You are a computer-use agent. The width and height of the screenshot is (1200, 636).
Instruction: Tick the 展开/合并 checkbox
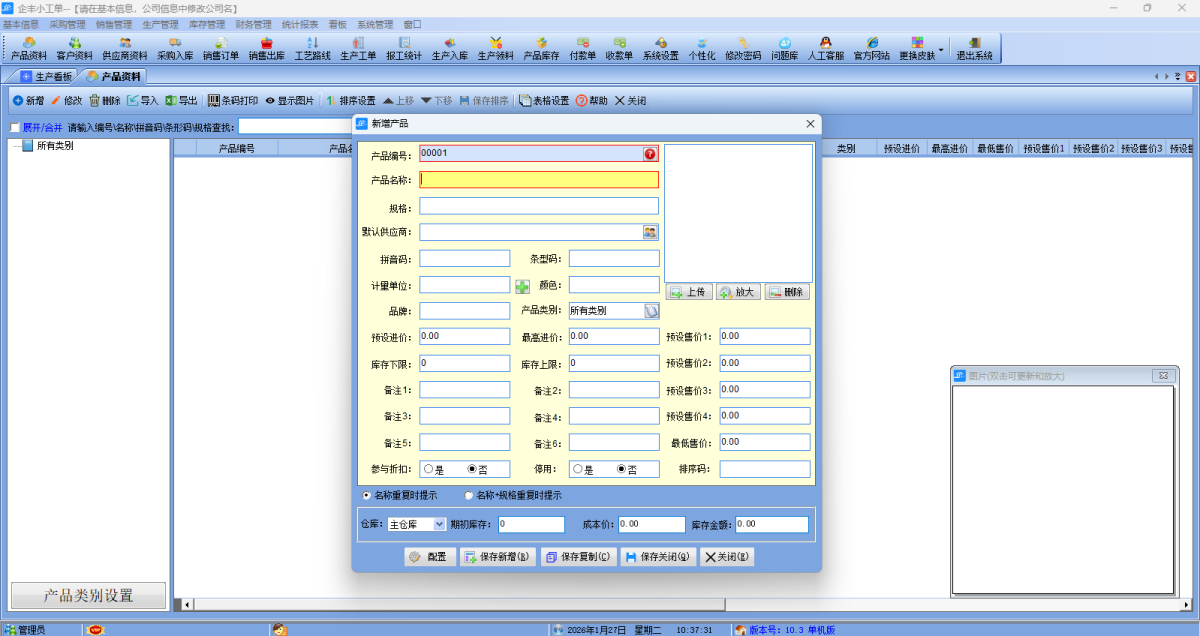(15, 128)
